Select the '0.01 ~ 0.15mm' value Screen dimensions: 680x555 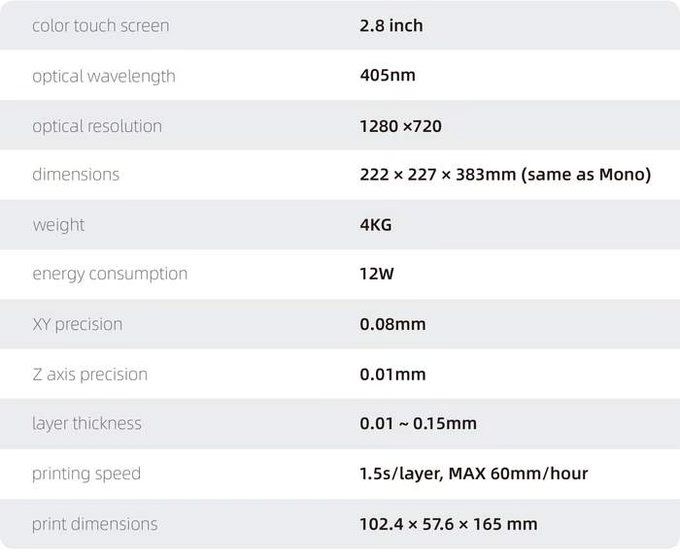[x=418, y=423]
